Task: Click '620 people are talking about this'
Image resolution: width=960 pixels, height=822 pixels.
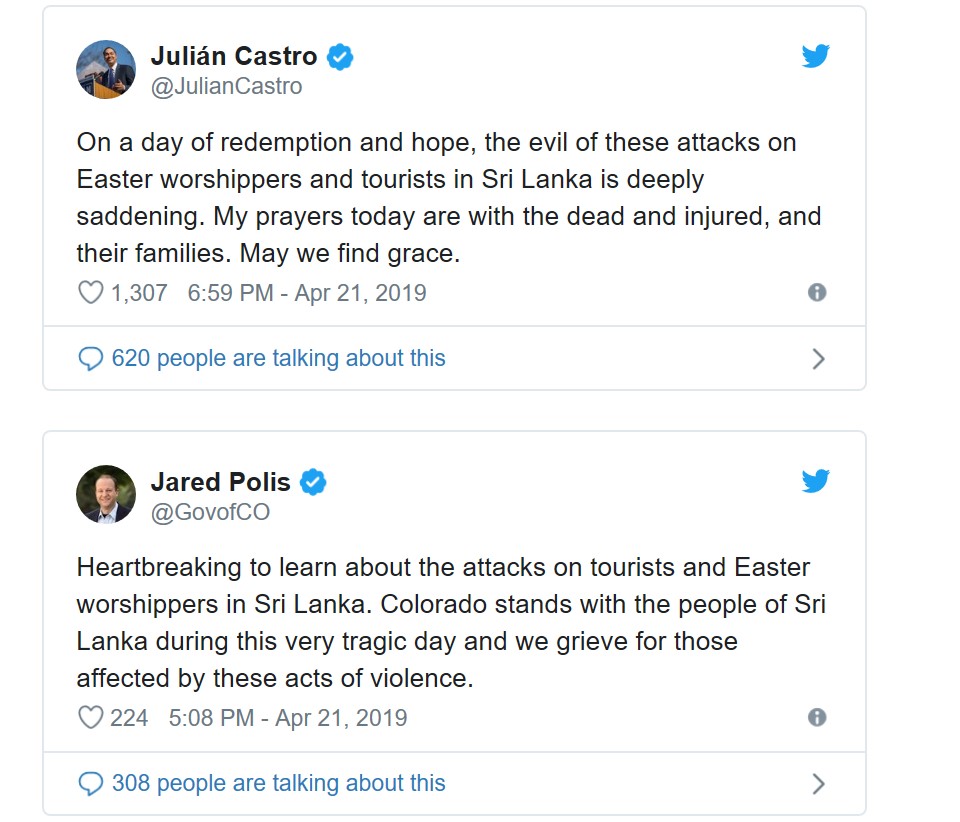Action: point(278,359)
